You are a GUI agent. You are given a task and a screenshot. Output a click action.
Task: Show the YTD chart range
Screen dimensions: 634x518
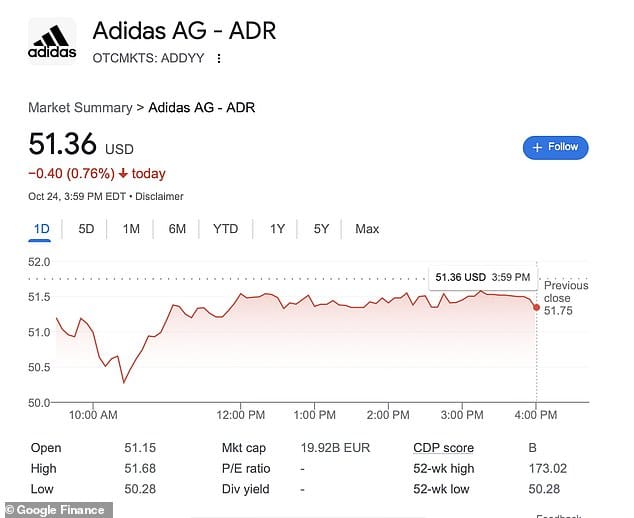pyautogui.click(x=226, y=229)
